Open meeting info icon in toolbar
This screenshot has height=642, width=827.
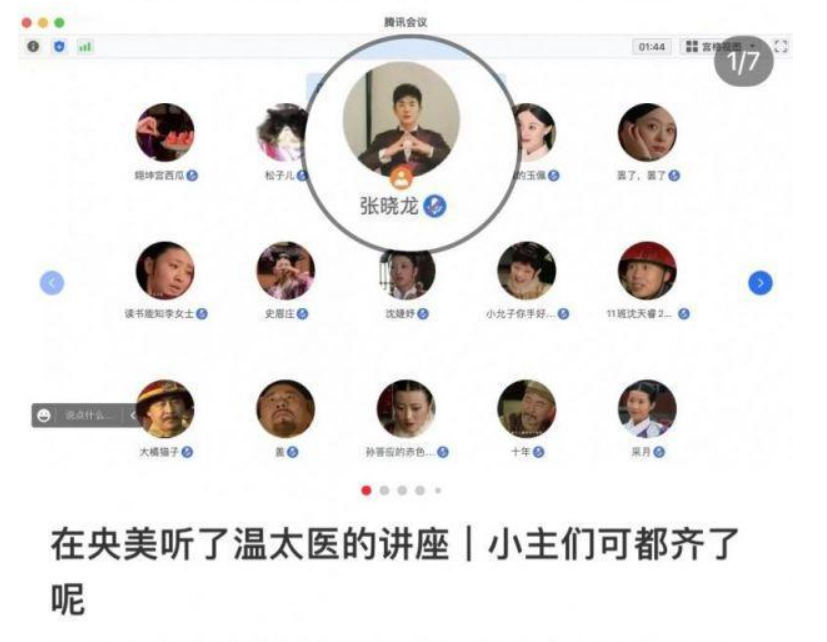point(33,46)
